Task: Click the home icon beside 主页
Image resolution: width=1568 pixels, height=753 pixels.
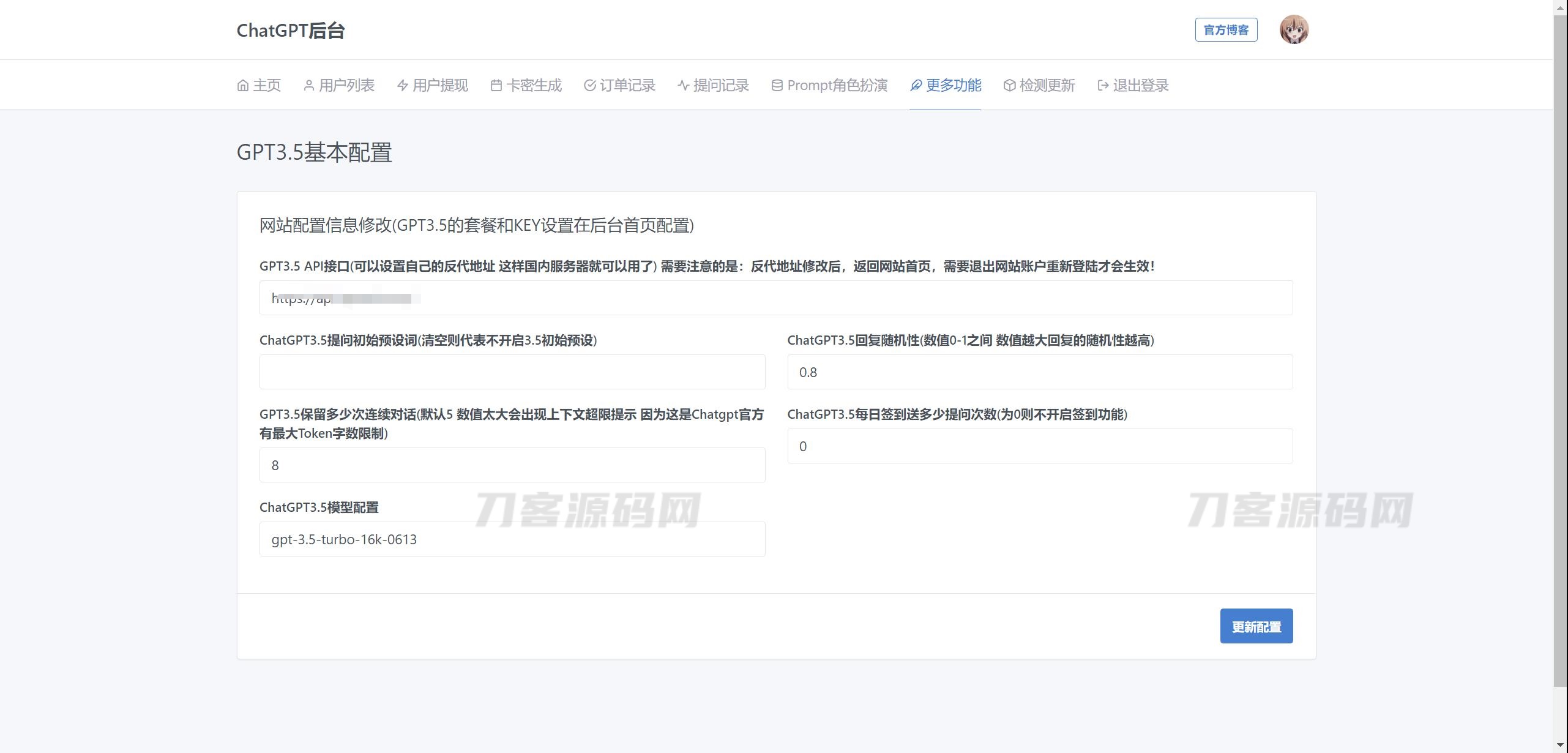Action: [243, 86]
